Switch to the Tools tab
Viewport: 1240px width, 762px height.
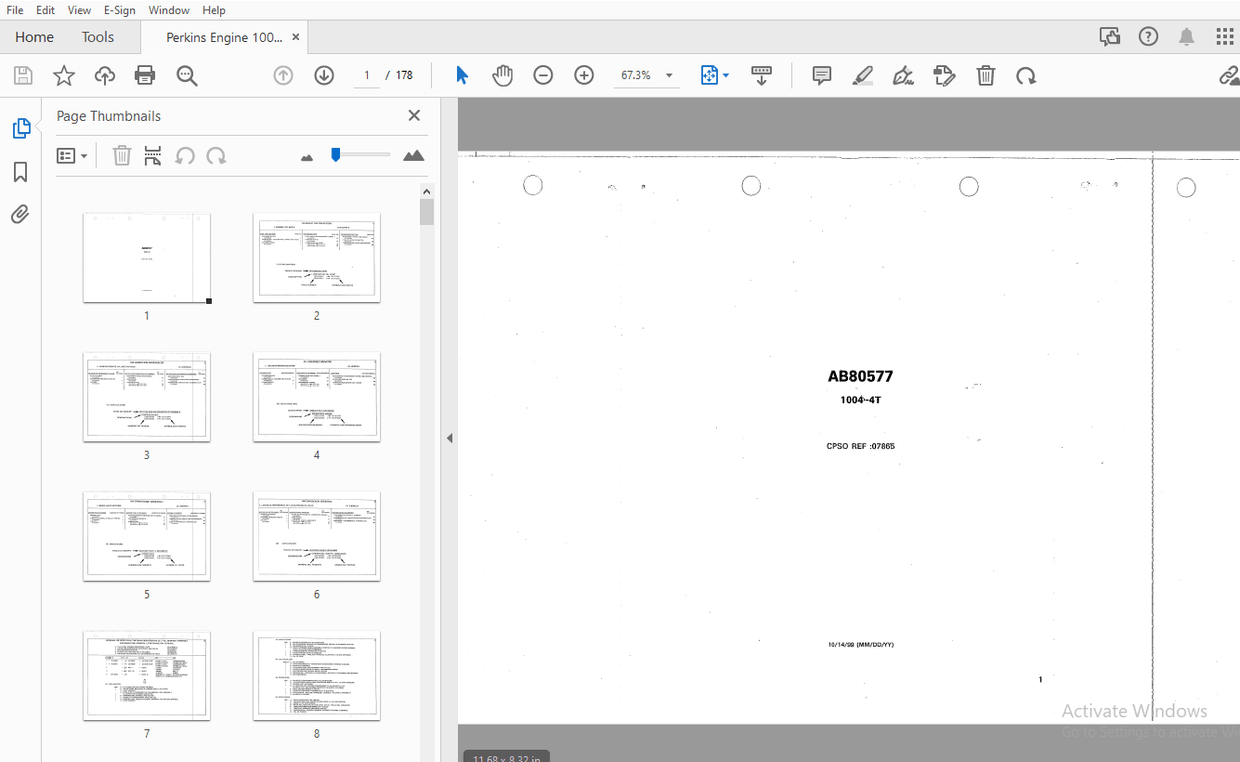click(x=97, y=37)
